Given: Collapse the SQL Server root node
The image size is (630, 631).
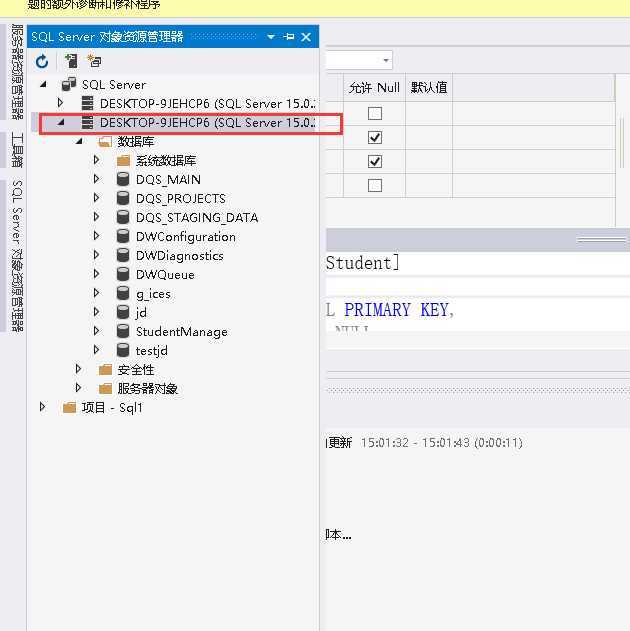Looking at the screenshot, I should (43, 84).
